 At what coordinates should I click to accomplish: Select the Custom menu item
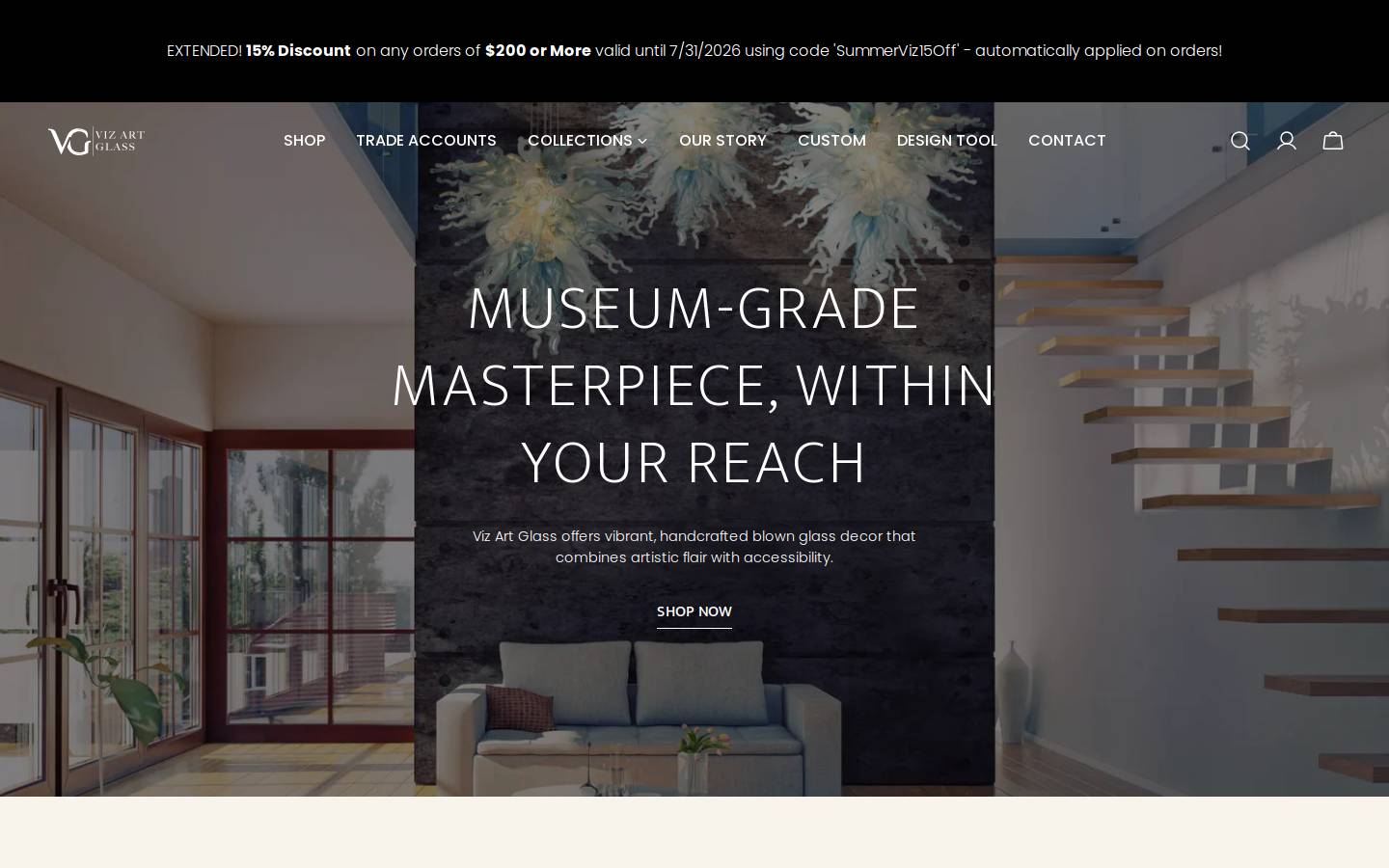[831, 141]
